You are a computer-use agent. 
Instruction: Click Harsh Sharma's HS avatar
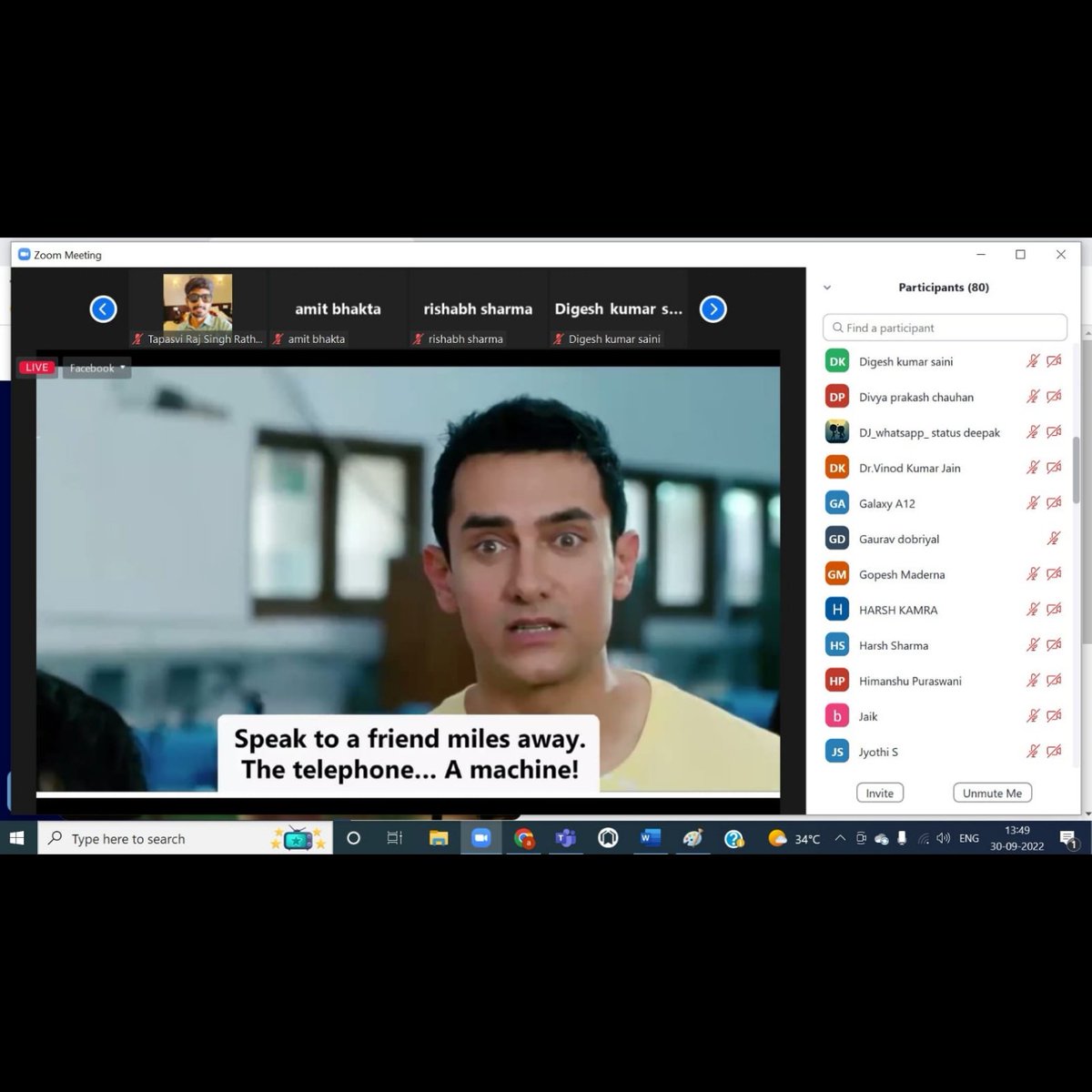coord(837,645)
